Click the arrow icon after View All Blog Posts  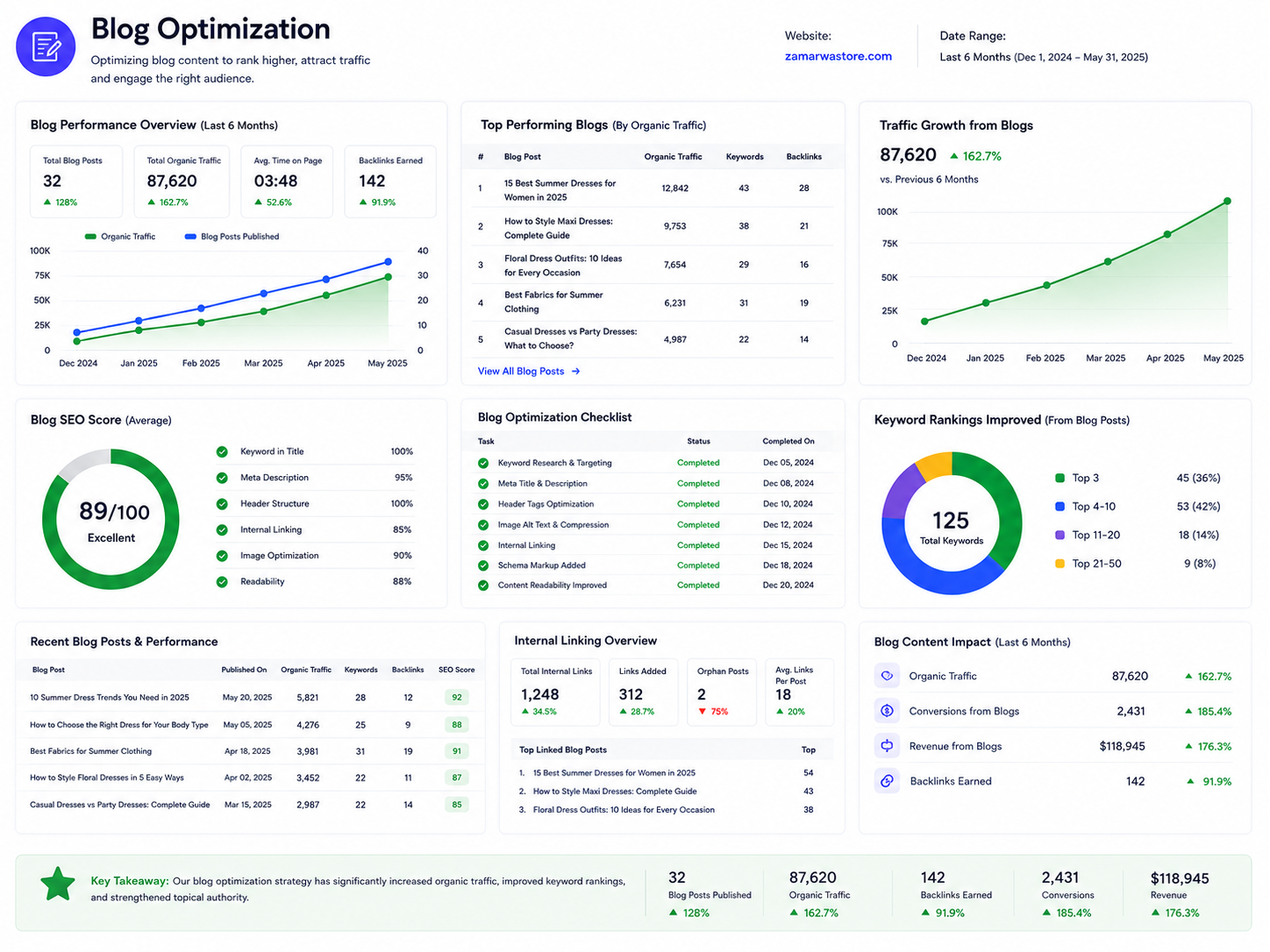[x=575, y=372]
